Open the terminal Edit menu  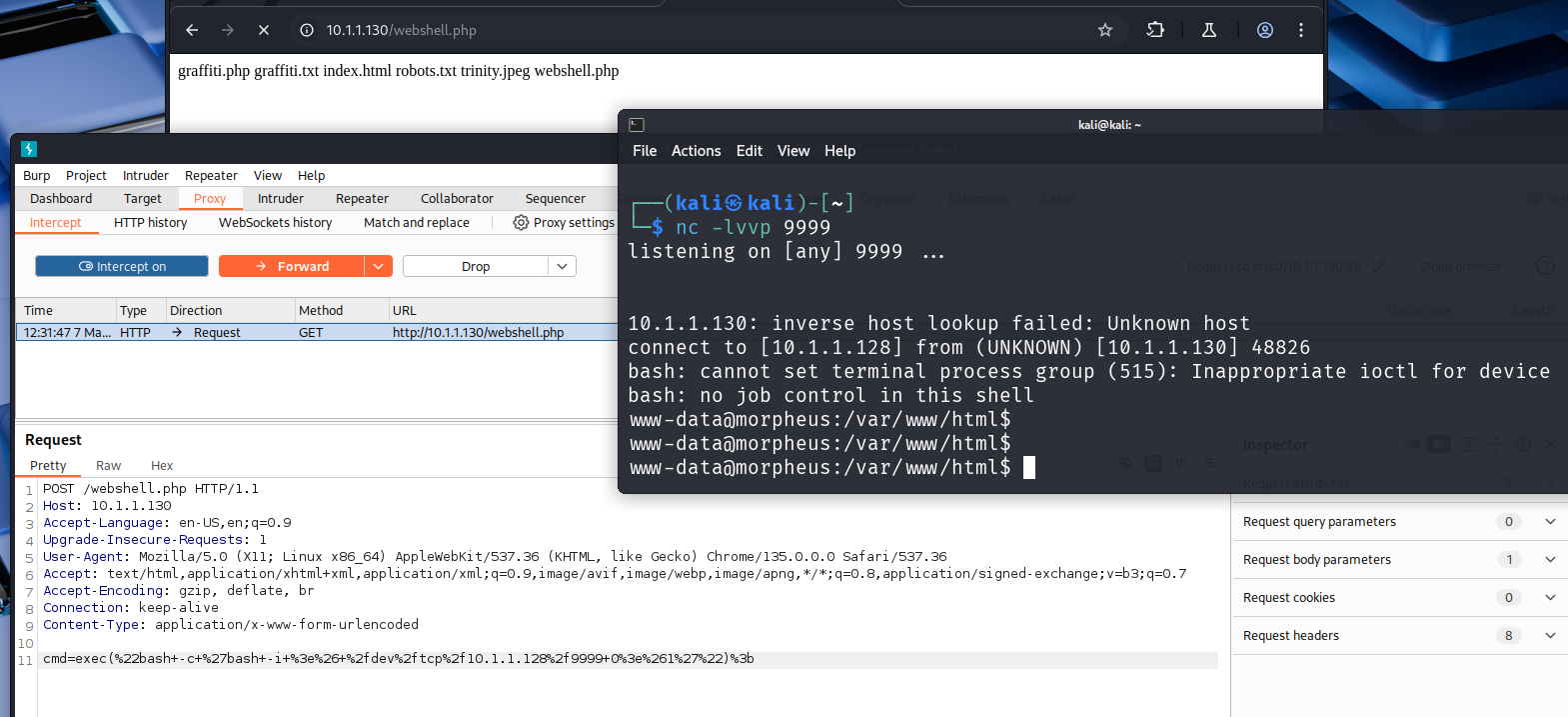tap(750, 151)
